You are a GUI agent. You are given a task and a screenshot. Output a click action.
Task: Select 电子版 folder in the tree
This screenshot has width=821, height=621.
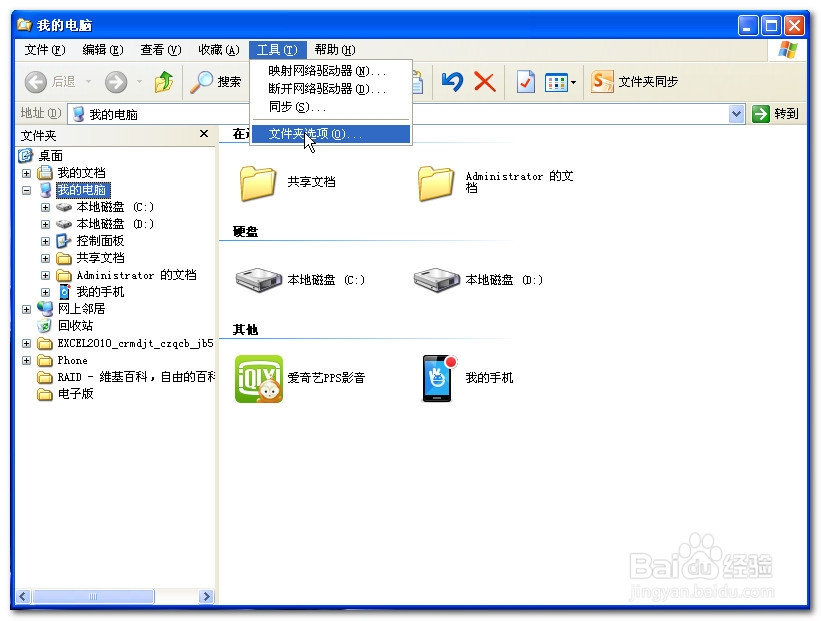[75, 394]
